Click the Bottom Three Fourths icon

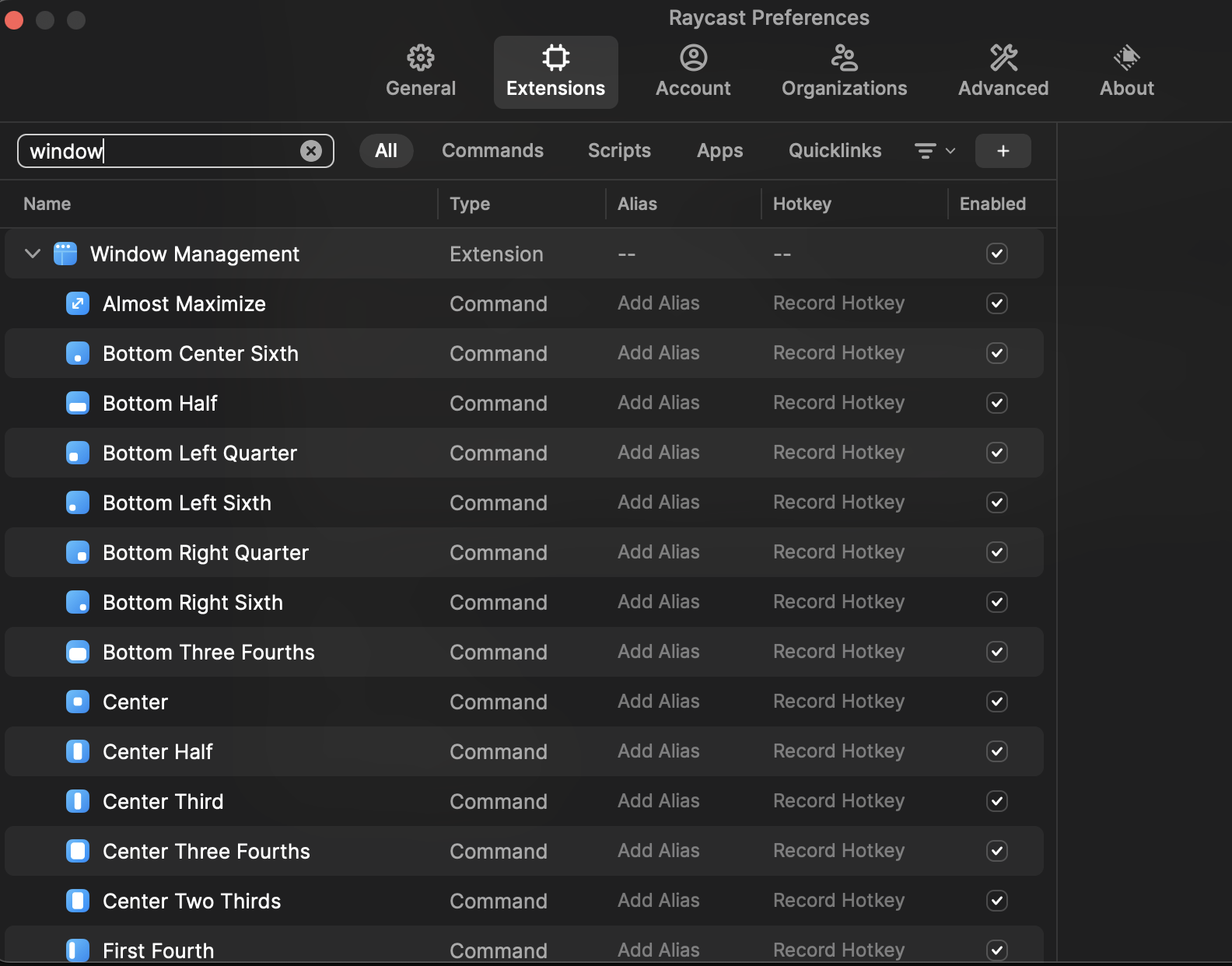(78, 652)
